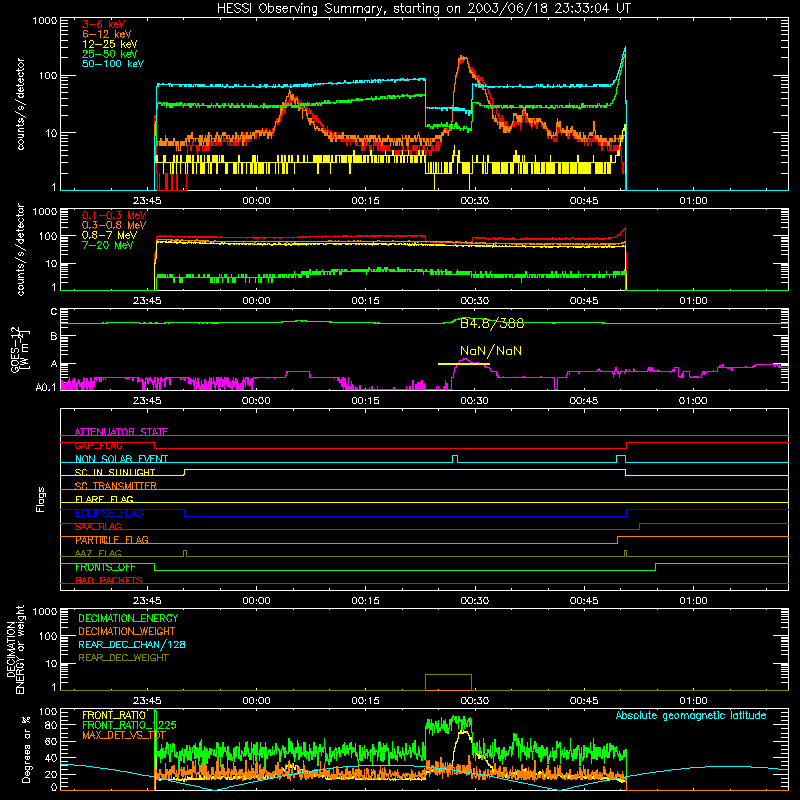Image resolution: width=800 pixels, height=800 pixels.
Task: Click the Degrees or % axis label
Action: point(26,749)
